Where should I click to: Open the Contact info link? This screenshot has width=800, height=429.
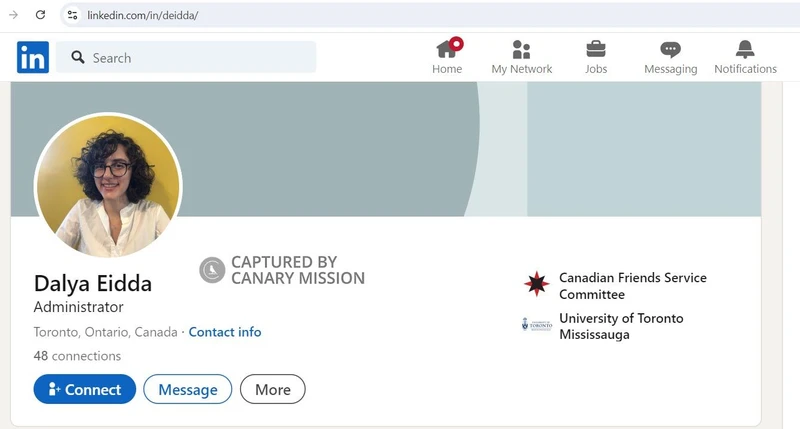[x=225, y=332]
